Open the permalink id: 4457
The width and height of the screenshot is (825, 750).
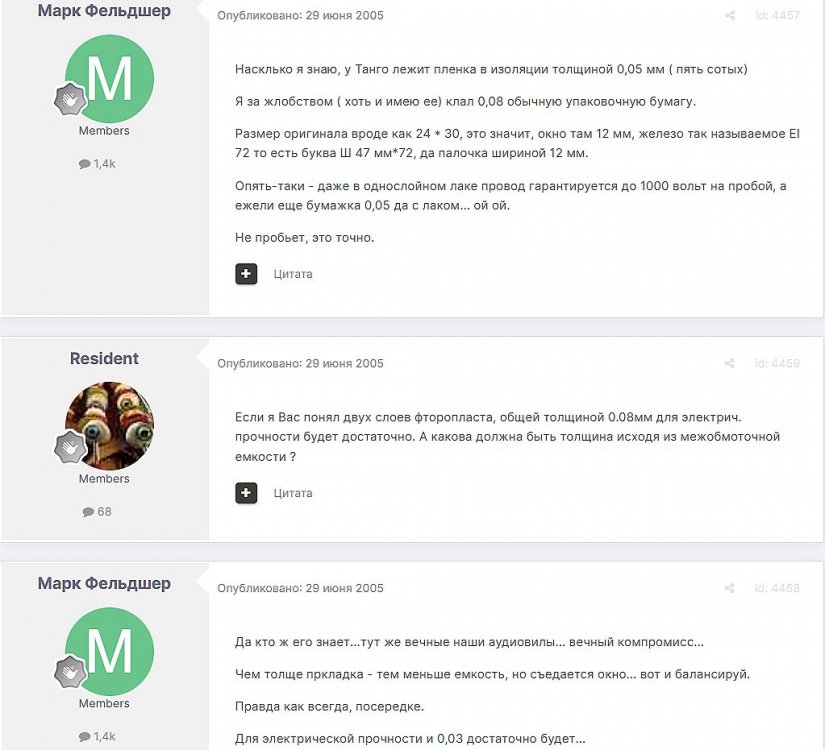pyautogui.click(x=777, y=15)
